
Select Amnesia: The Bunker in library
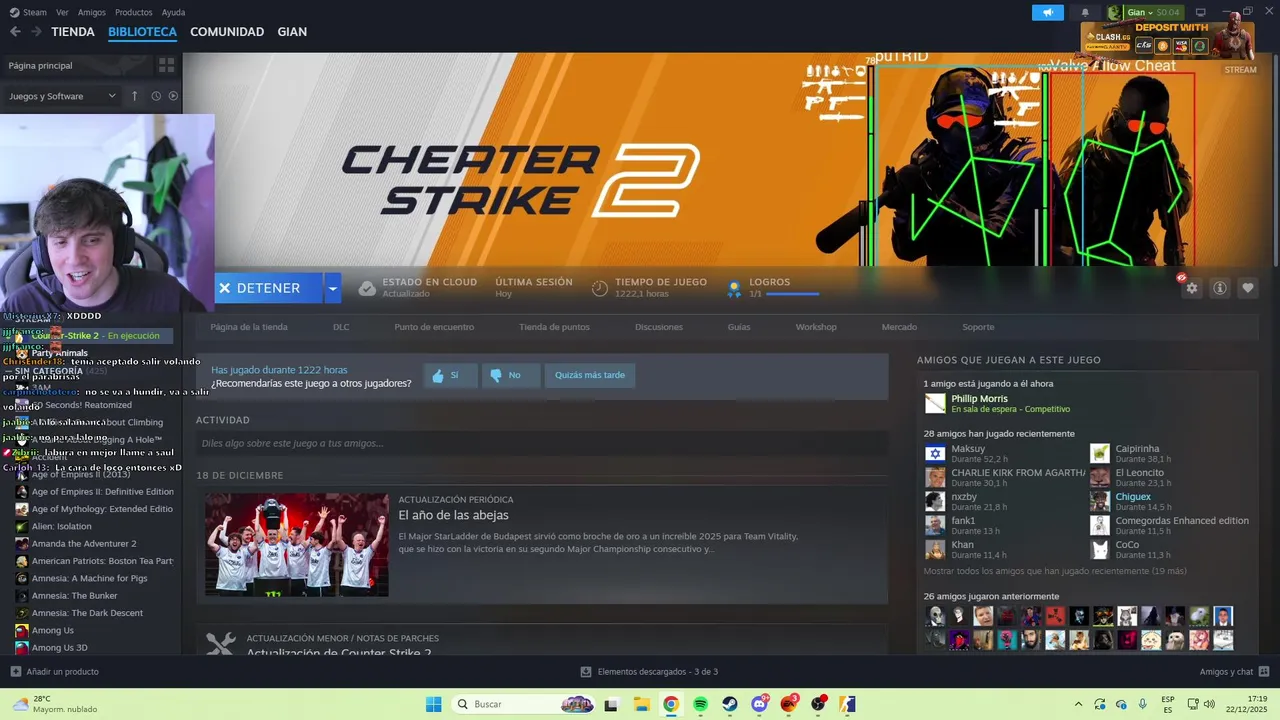pos(74,595)
